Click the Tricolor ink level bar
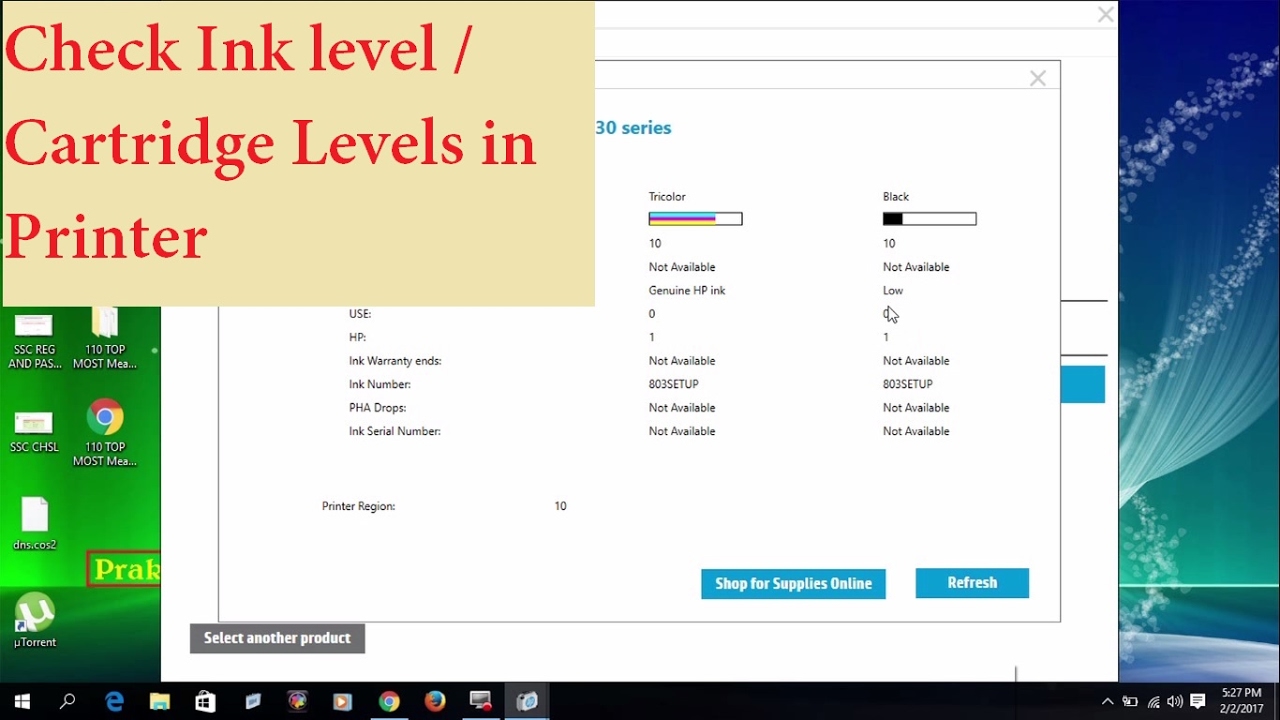 [695, 219]
